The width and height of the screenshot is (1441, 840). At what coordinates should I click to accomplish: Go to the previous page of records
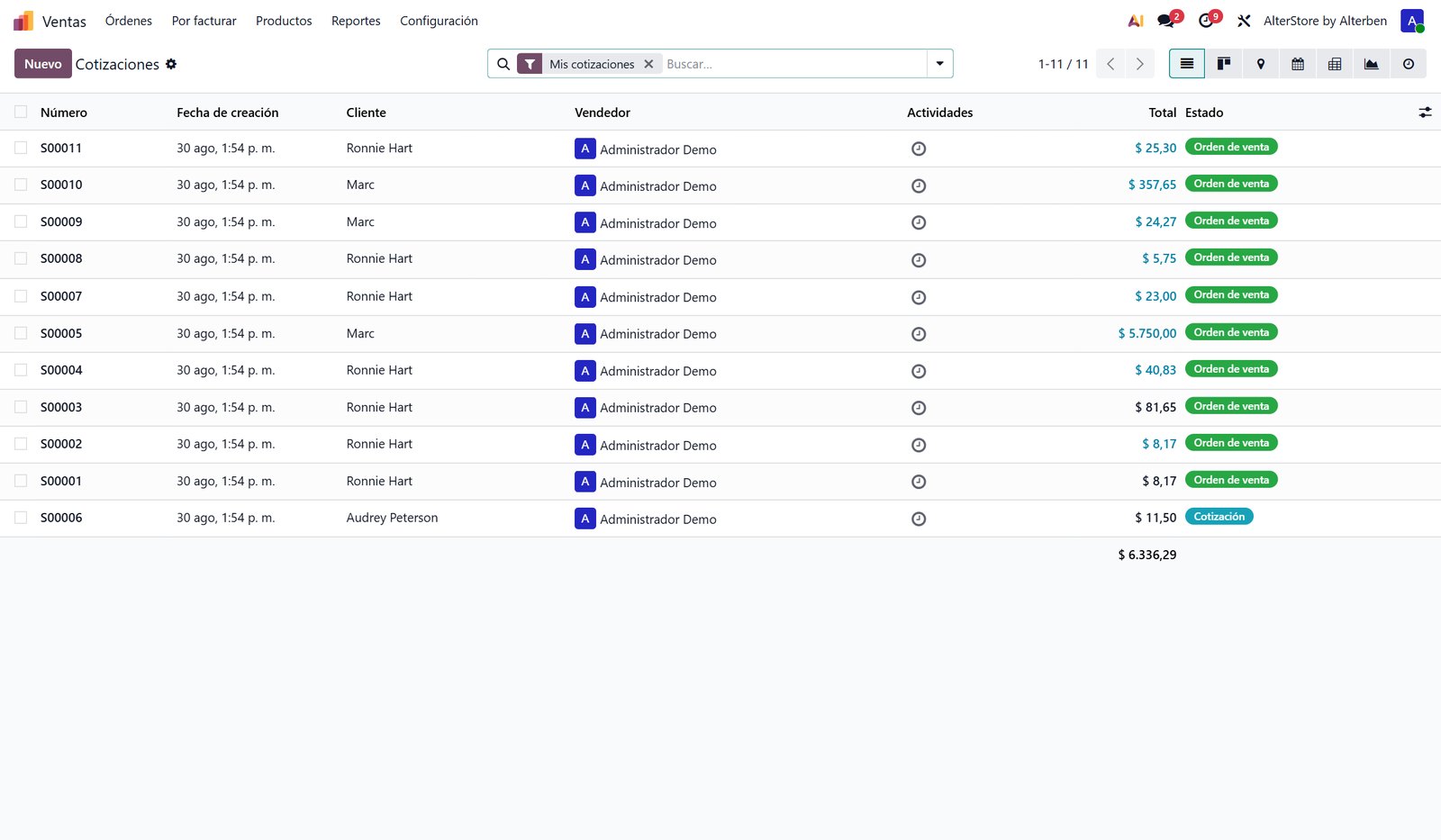[1110, 64]
